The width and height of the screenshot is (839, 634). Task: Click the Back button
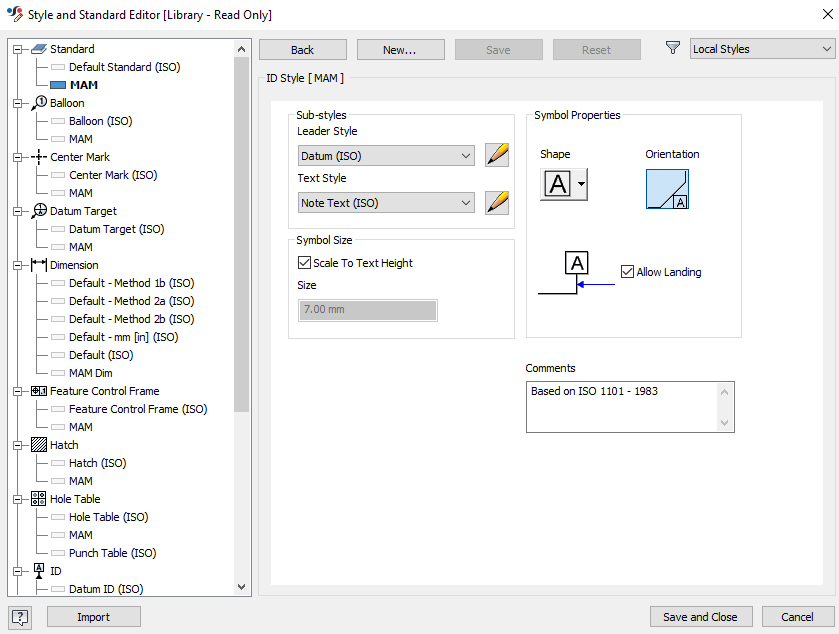click(303, 50)
